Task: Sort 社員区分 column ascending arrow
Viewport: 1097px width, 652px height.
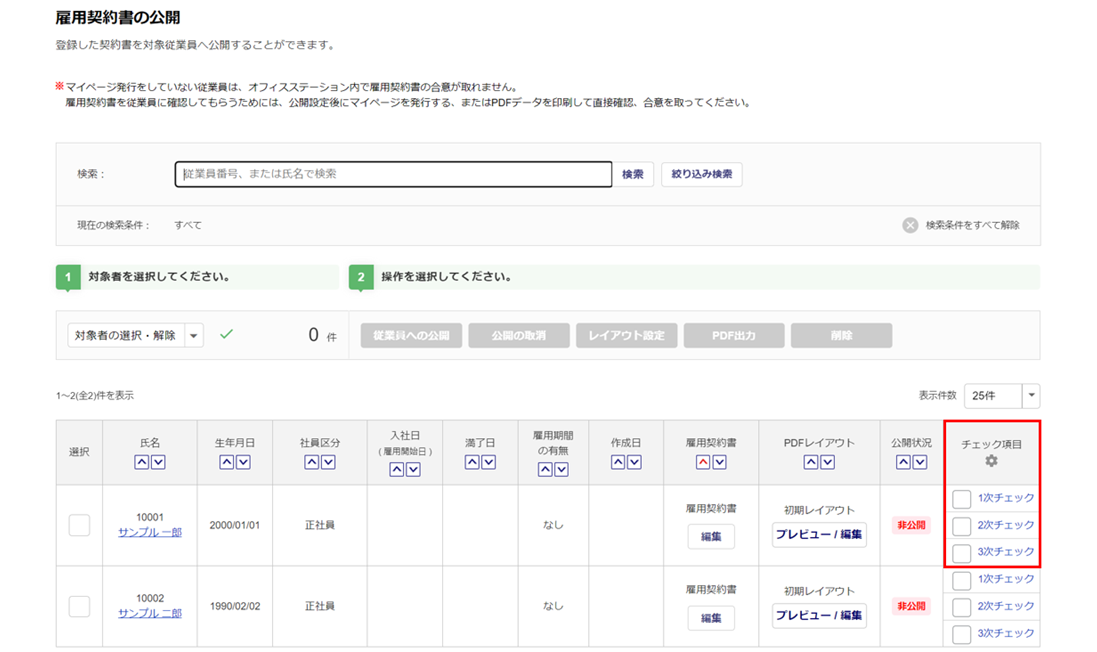Action: [x=311, y=462]
